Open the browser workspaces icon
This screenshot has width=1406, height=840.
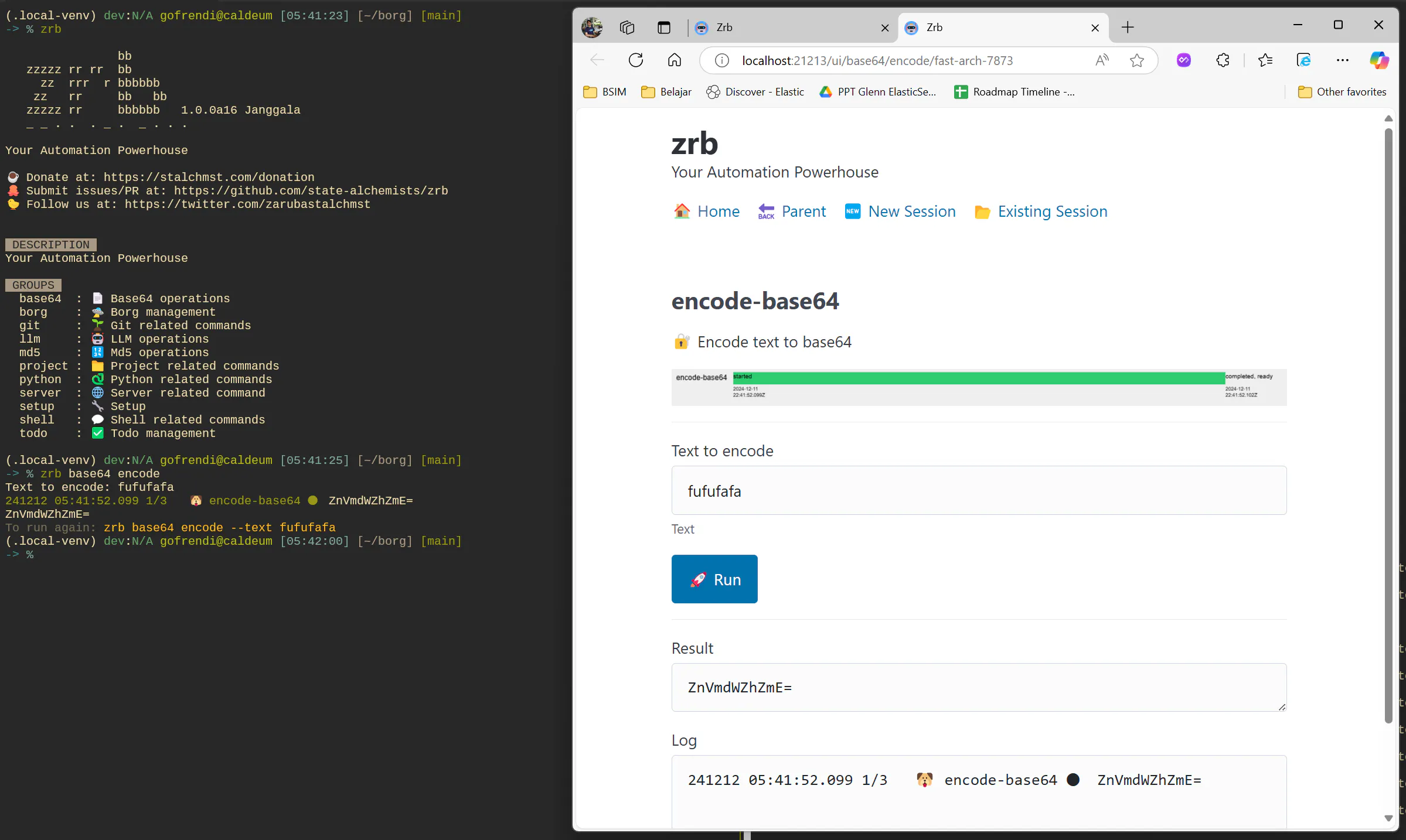coord(627,28)
